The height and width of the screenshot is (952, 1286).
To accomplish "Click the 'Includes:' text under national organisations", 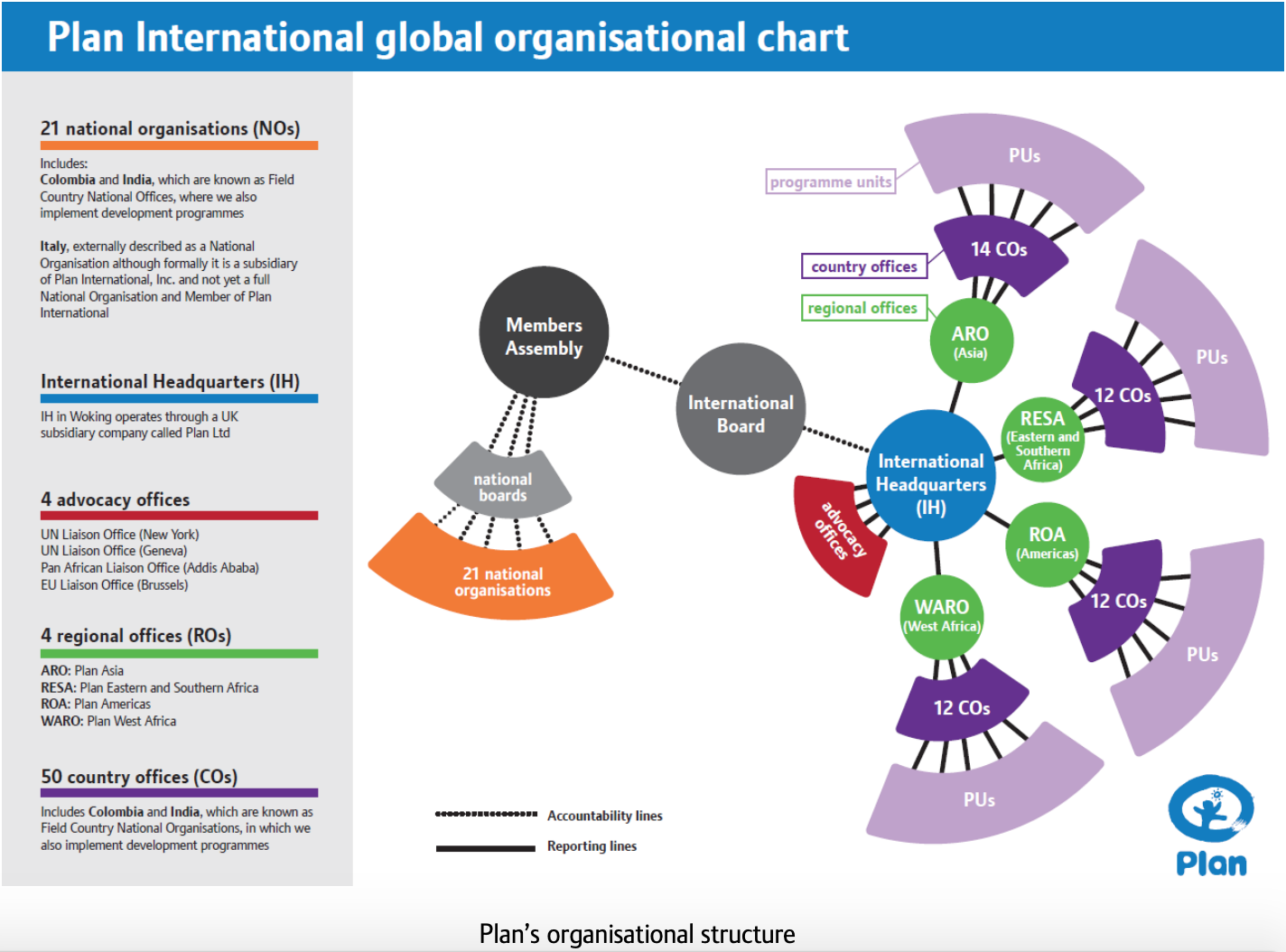I will click(64, 163).
